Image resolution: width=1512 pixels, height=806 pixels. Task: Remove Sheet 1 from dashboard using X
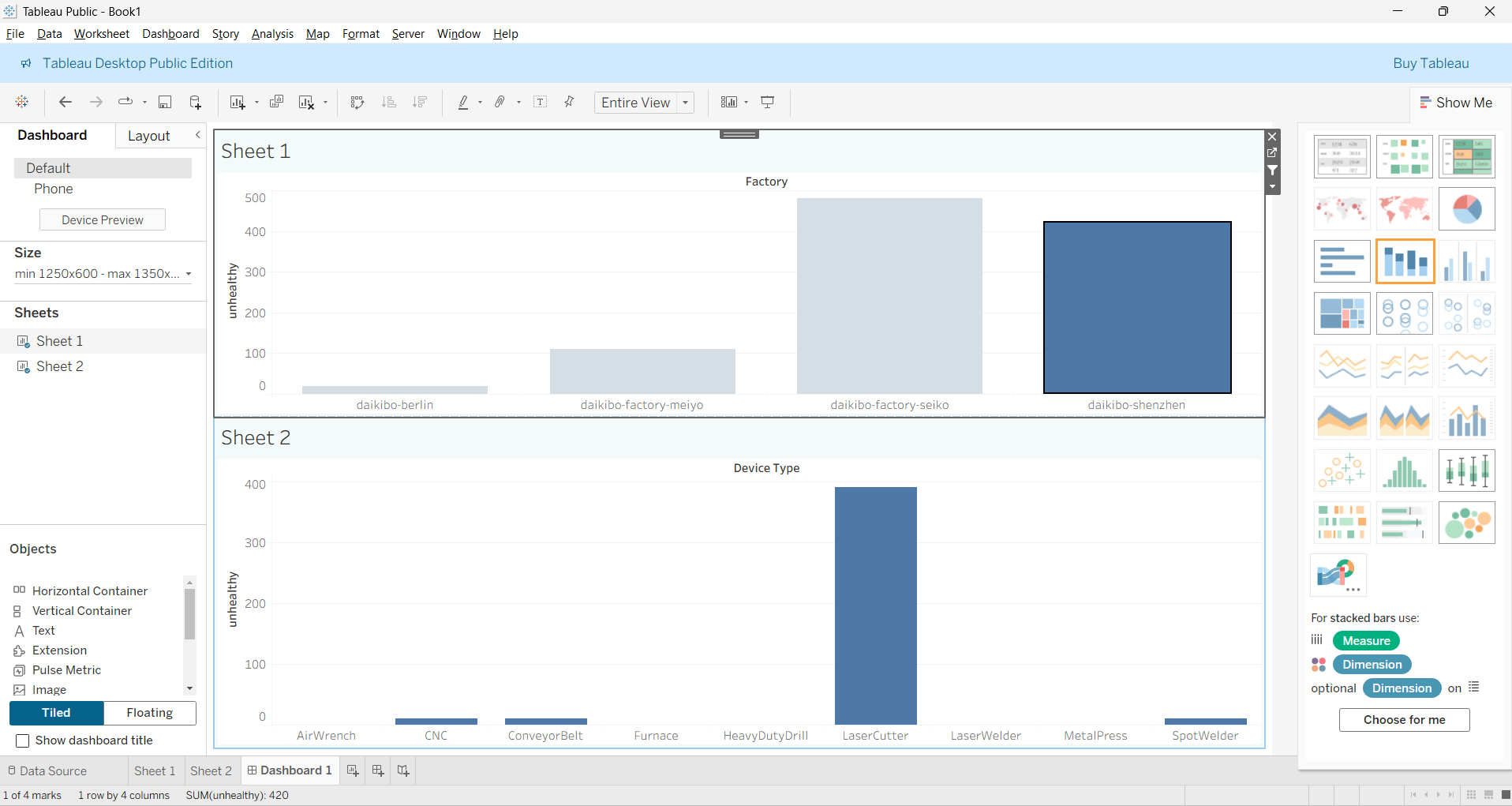[1272, 137]
